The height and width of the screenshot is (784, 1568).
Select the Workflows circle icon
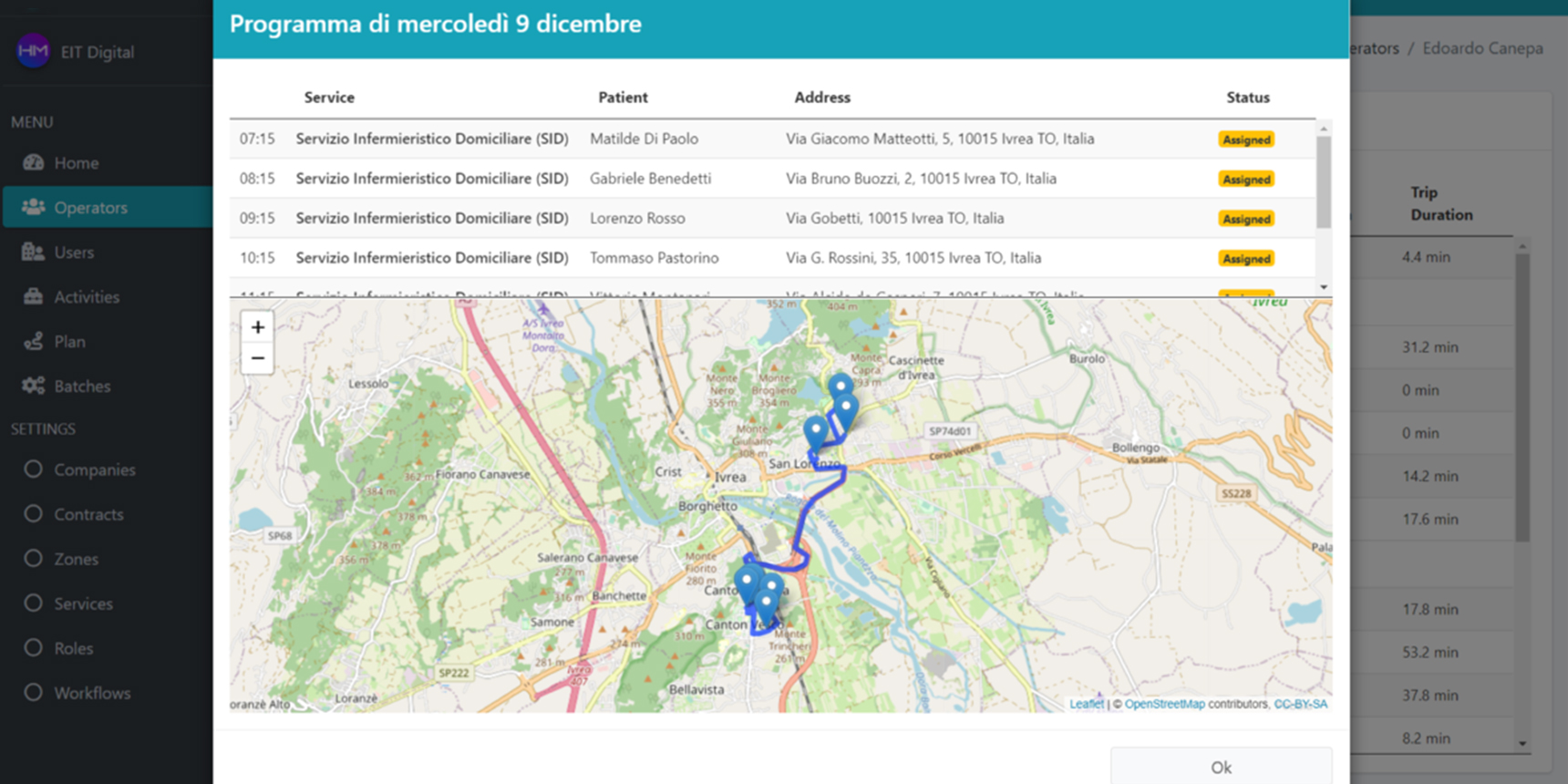point(34,692)
